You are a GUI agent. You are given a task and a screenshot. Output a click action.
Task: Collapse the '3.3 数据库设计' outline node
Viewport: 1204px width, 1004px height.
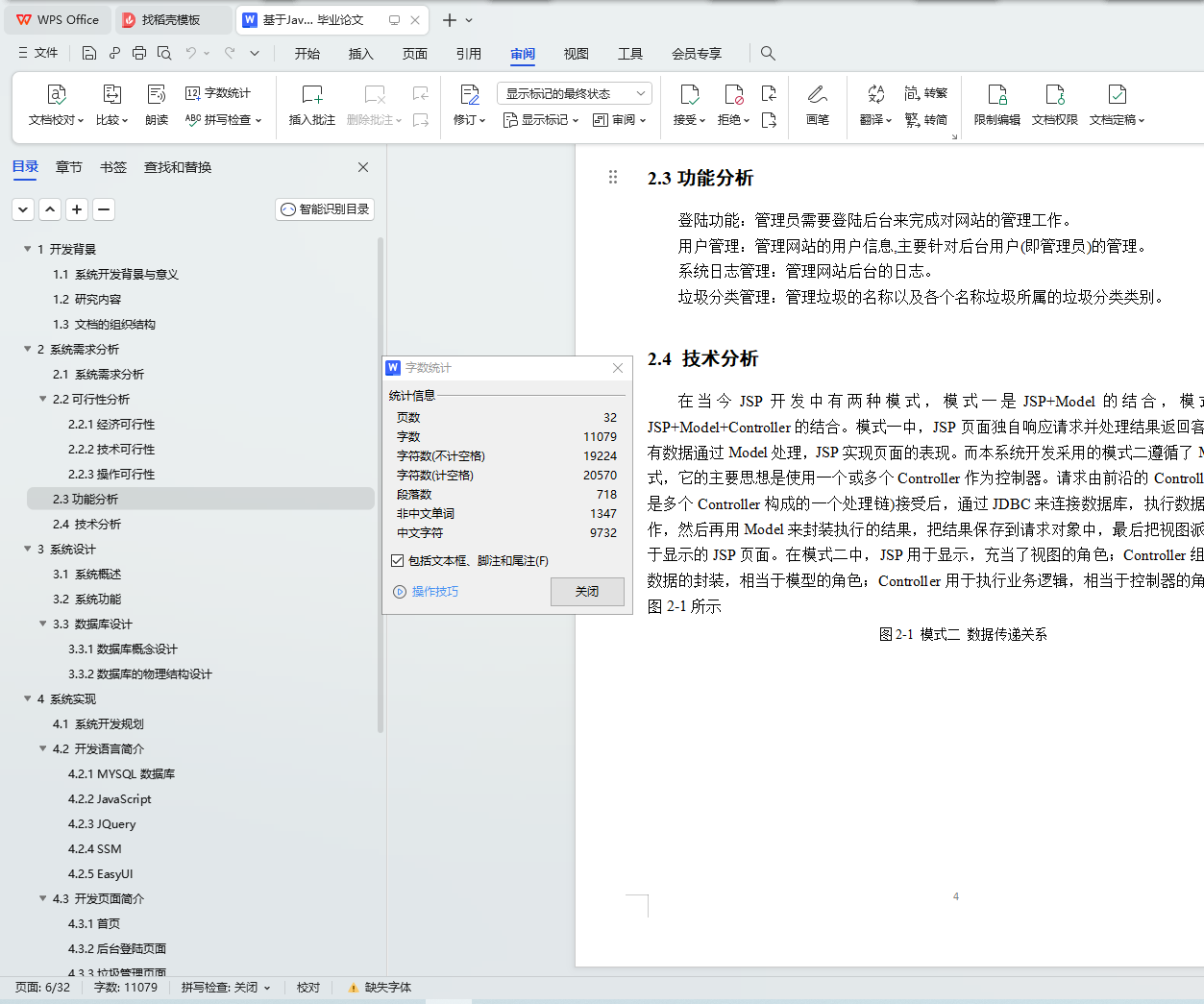pyautogui.click(x=43, y=624)
